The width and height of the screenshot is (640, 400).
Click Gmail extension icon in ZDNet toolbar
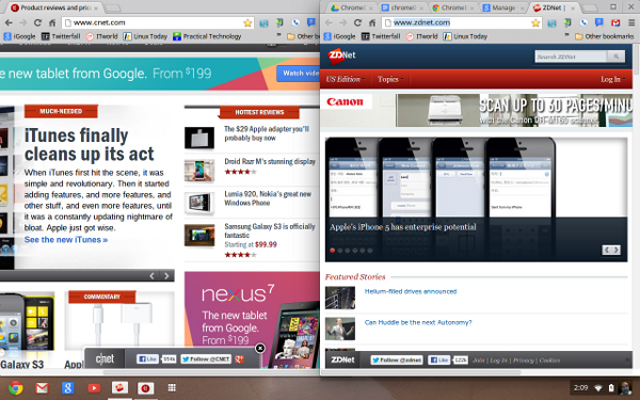click(x=616, y=23)
